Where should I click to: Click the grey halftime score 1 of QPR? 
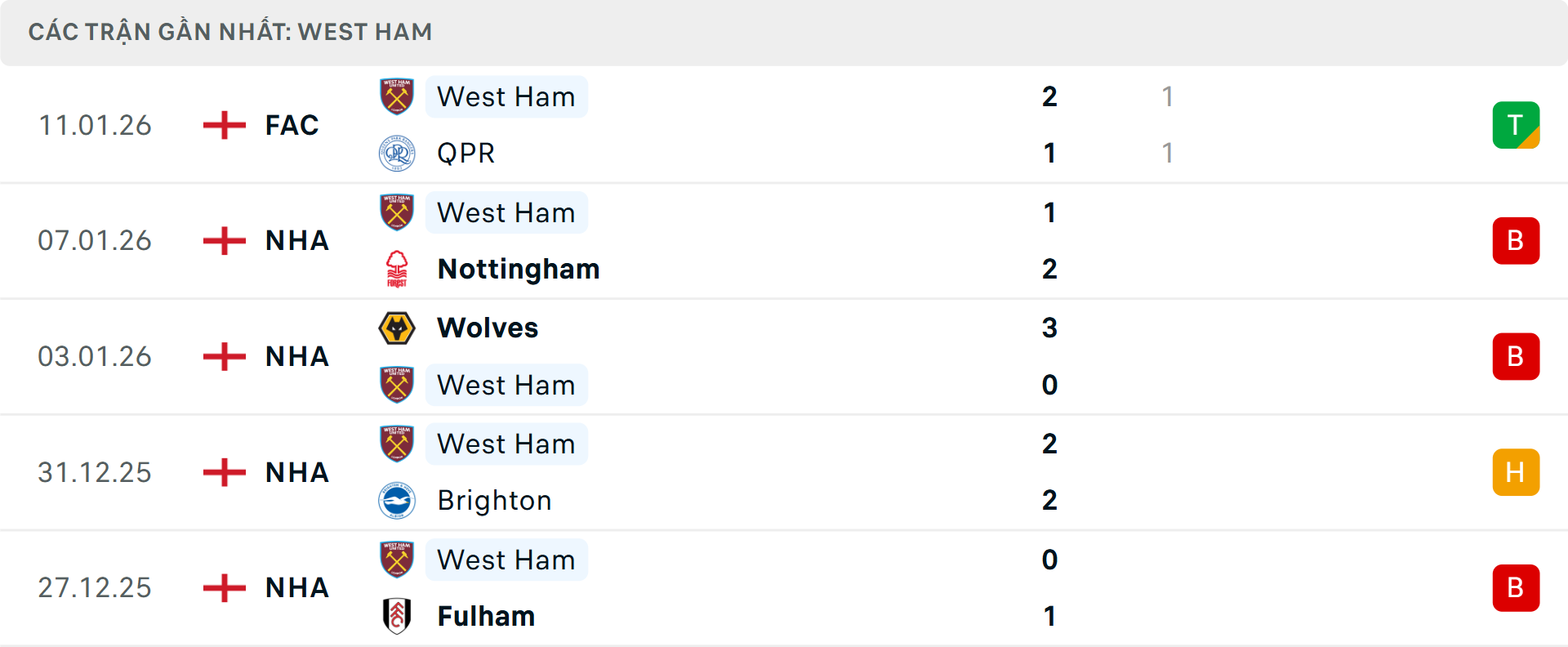tap(1168, 153)
